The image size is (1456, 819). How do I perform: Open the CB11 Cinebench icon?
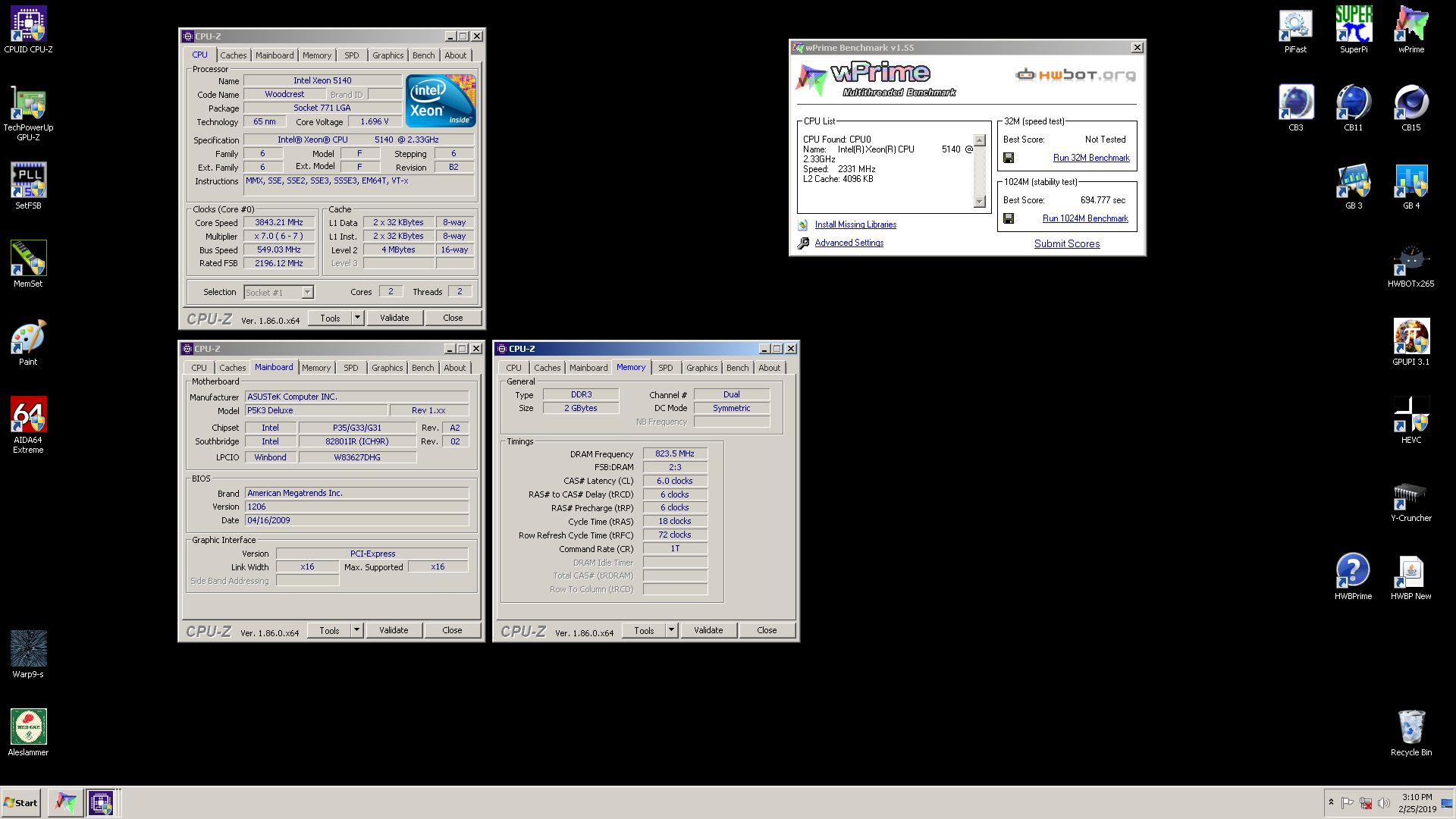(x=1354, y=108)
